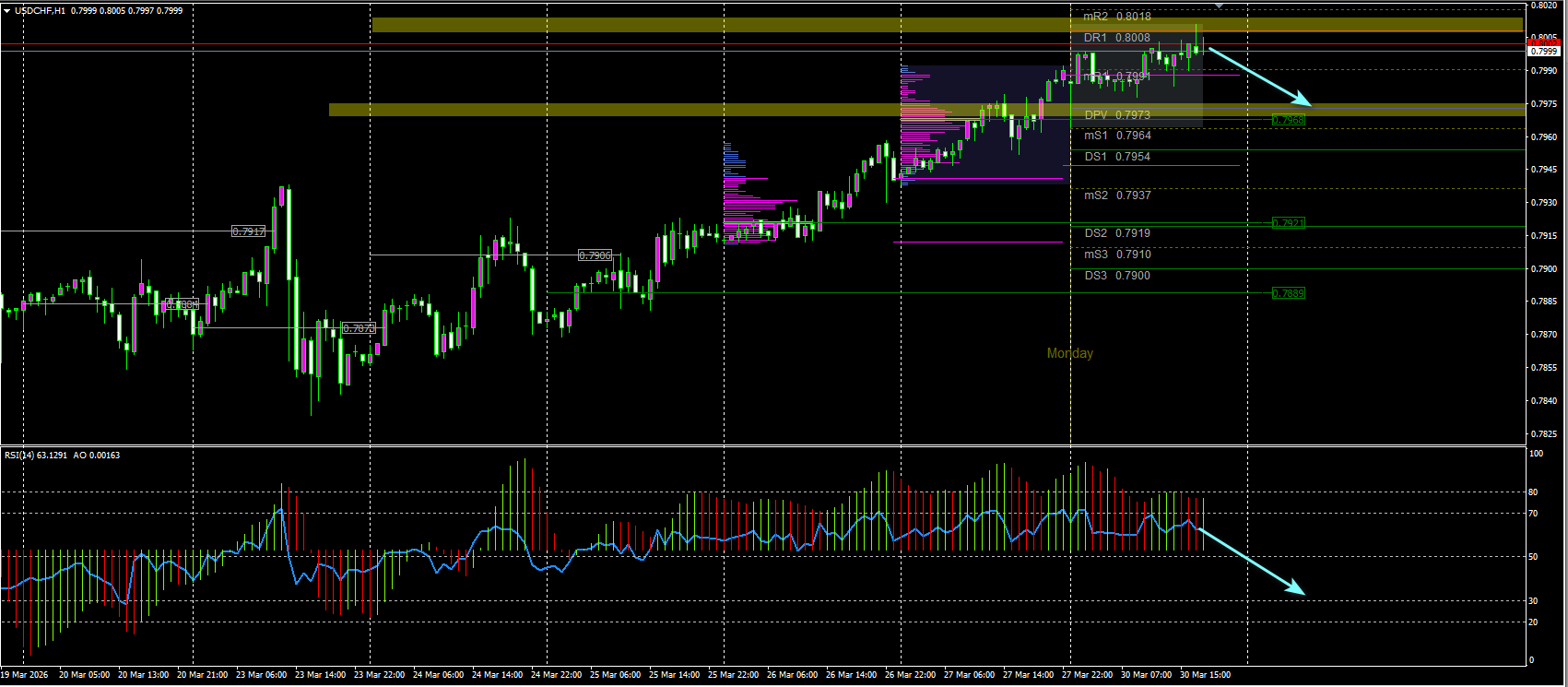Select the DS1 0.7954 support label

(x=1117, y=157)
